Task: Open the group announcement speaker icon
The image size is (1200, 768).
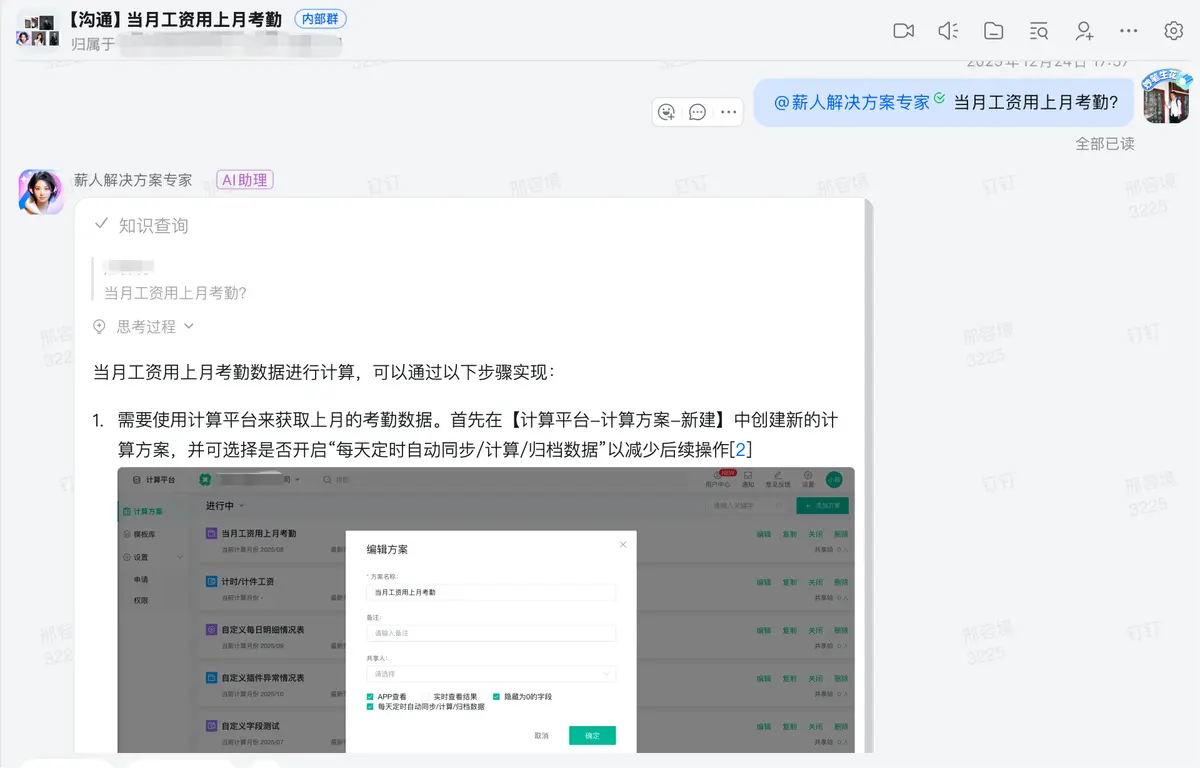Action: 948,31
